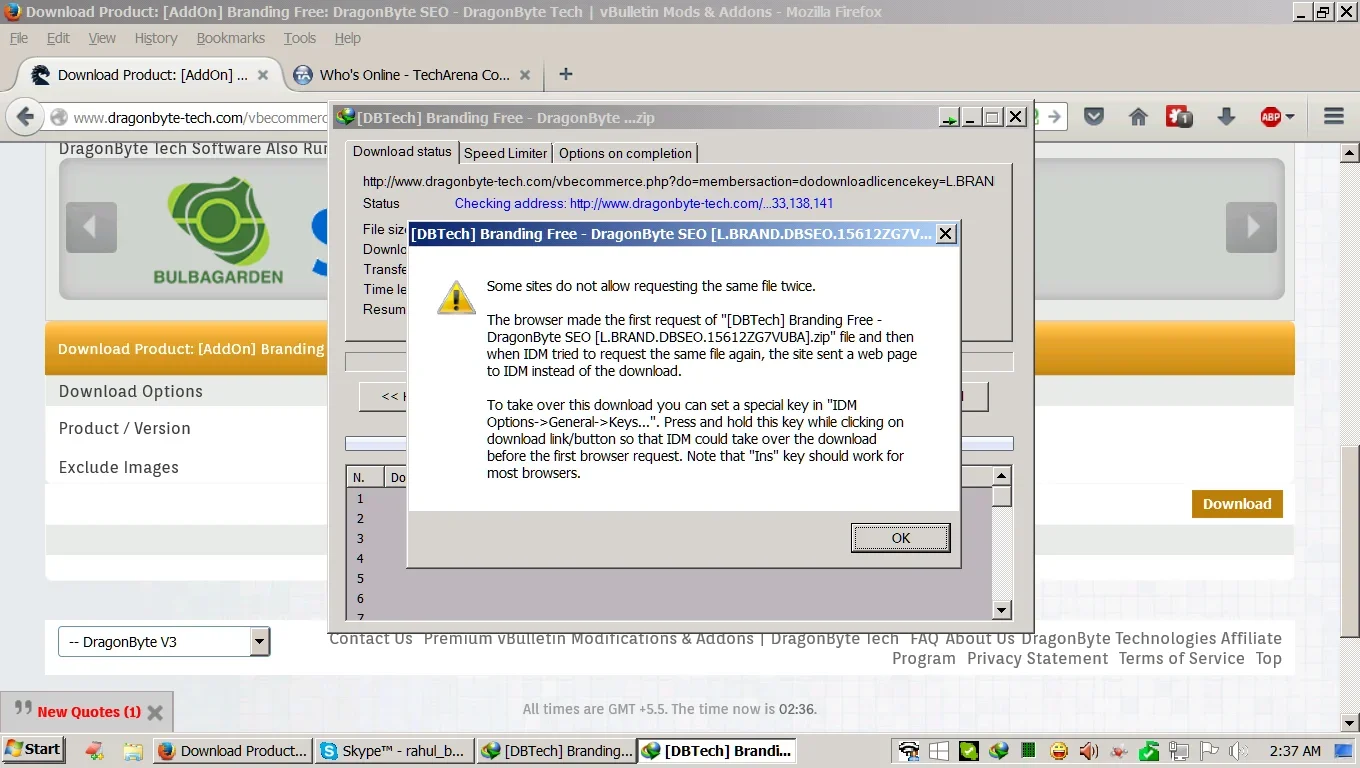The height and width of the screenshot is (768, 1360).
Task: Open the DragonByte V3 style dropdown
Action: pos(164,642)
